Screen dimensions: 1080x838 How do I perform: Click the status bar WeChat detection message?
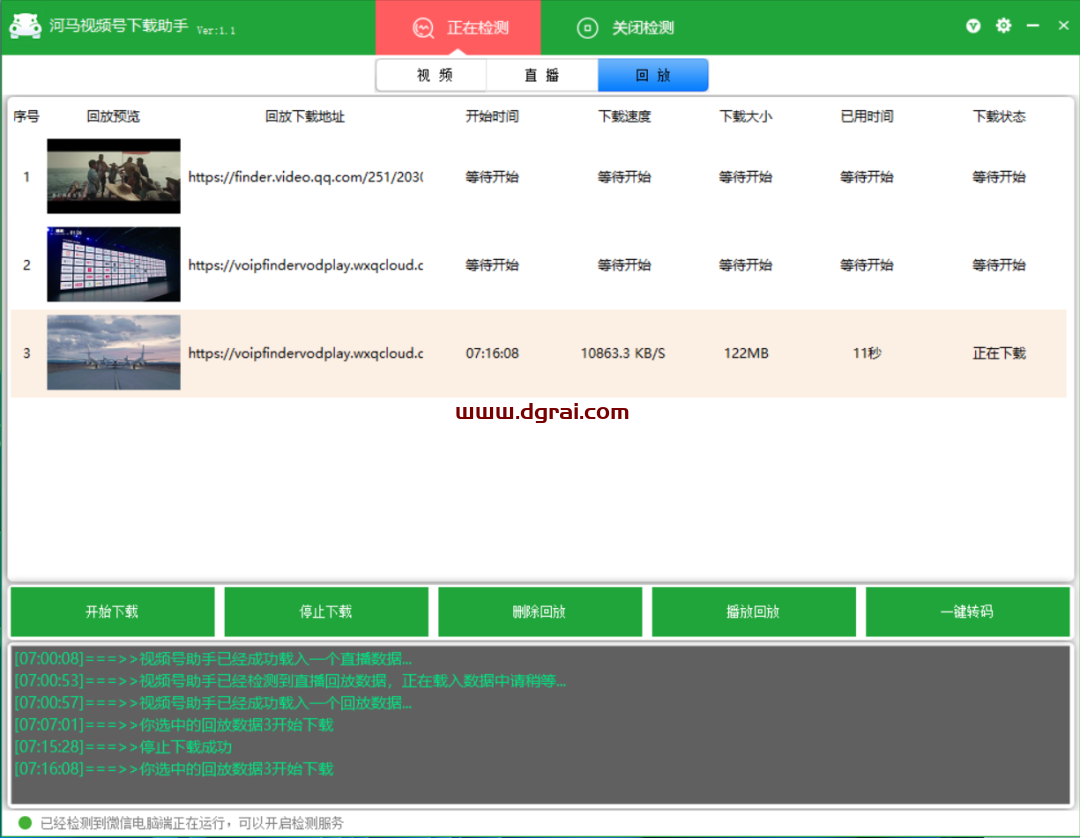pos(191,824)
